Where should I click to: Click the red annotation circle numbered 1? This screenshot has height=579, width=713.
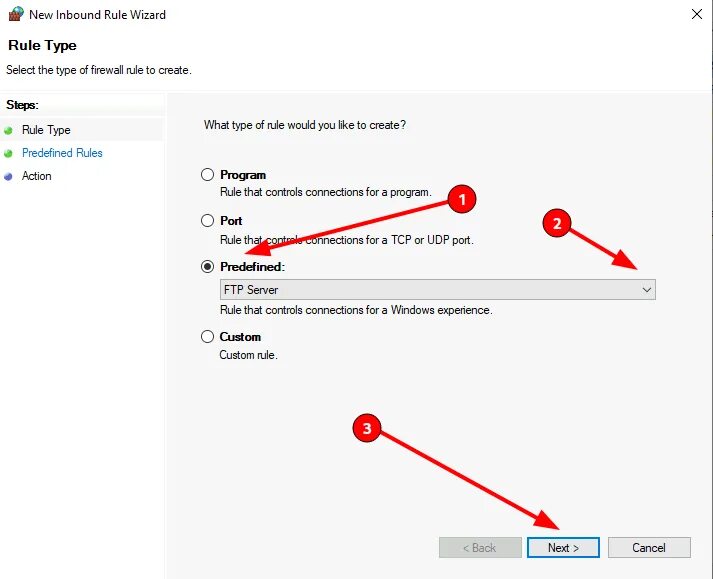pos(462,199)
